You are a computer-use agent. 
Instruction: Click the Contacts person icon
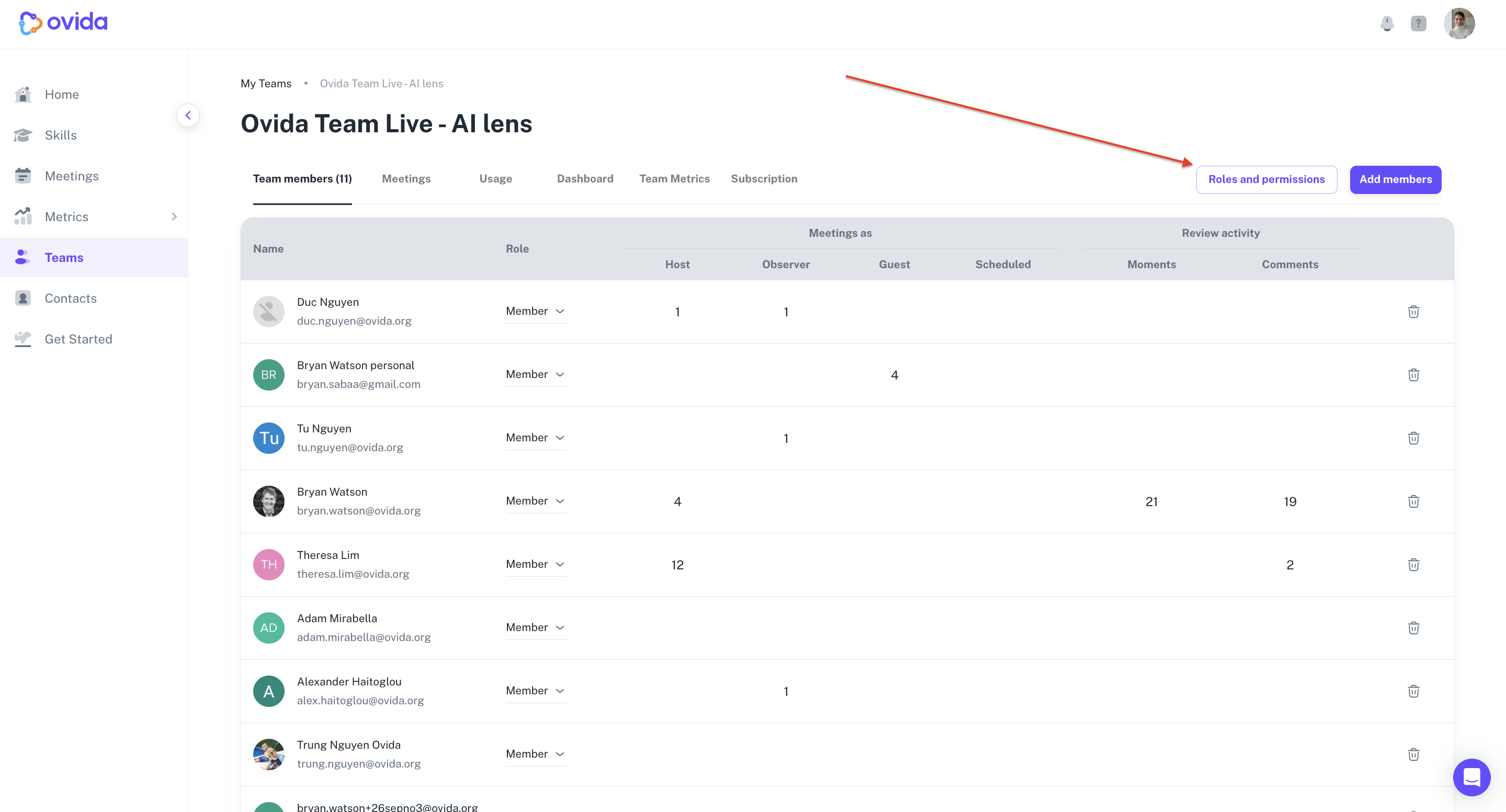[x=23, y=299]
